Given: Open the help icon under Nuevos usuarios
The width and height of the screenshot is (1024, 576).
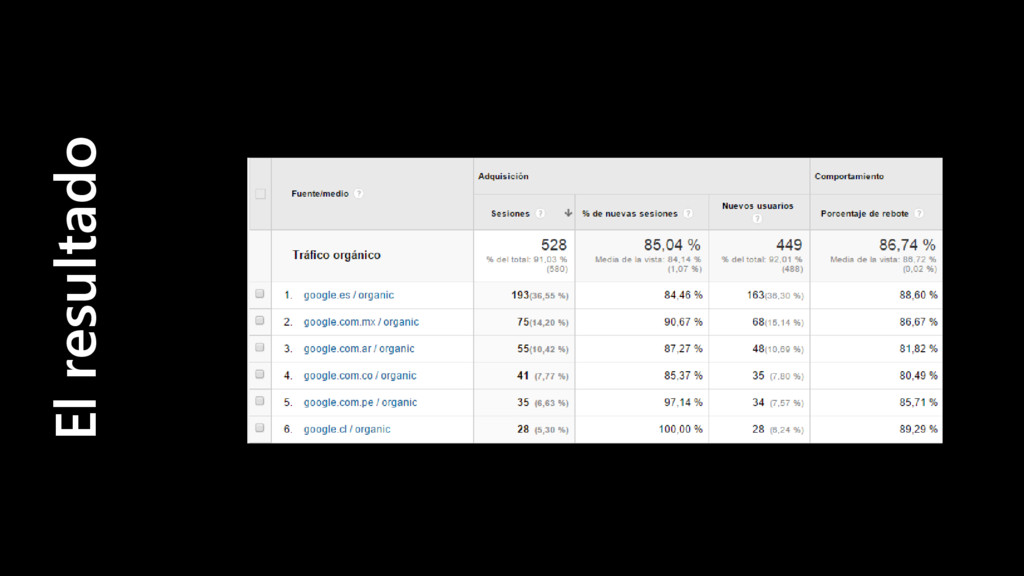Looking at the screenshot, I should [x=757, y=219].
